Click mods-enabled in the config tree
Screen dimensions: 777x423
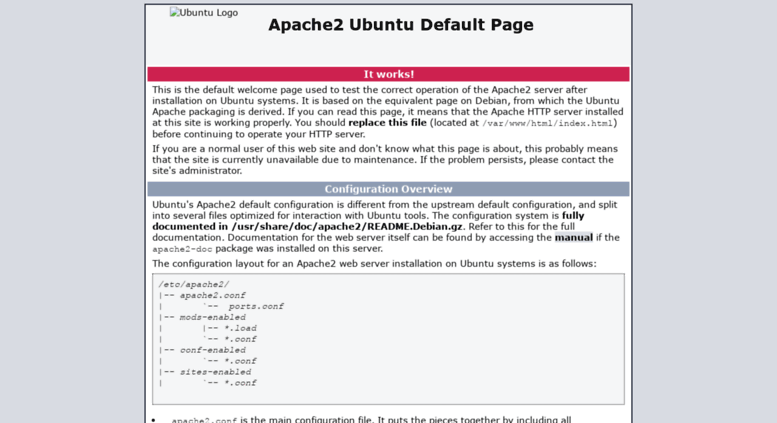click(x=212, y=317)
